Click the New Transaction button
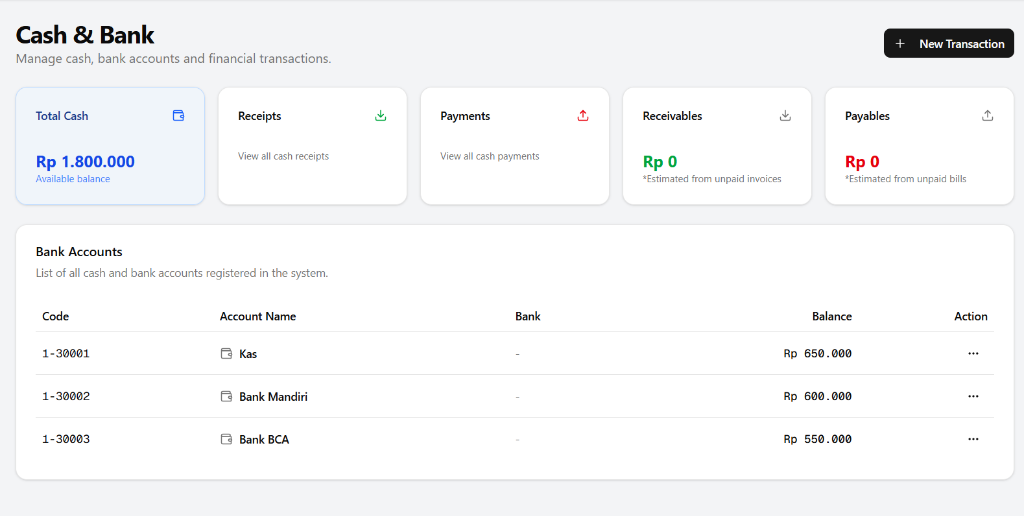Image resolution: width=1024 pixels, height=516 pixels. (x=948, y=44)
